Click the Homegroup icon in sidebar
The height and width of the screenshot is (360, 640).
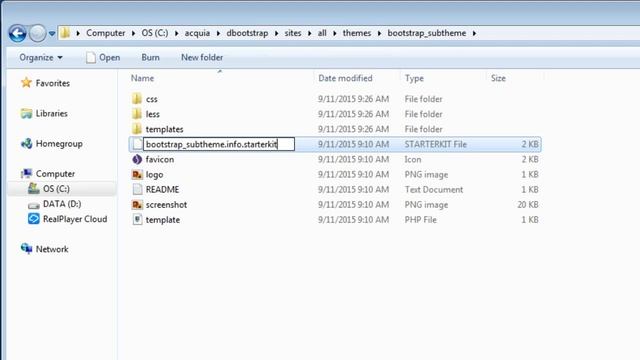pyautogui.click(x=27, y=144)
